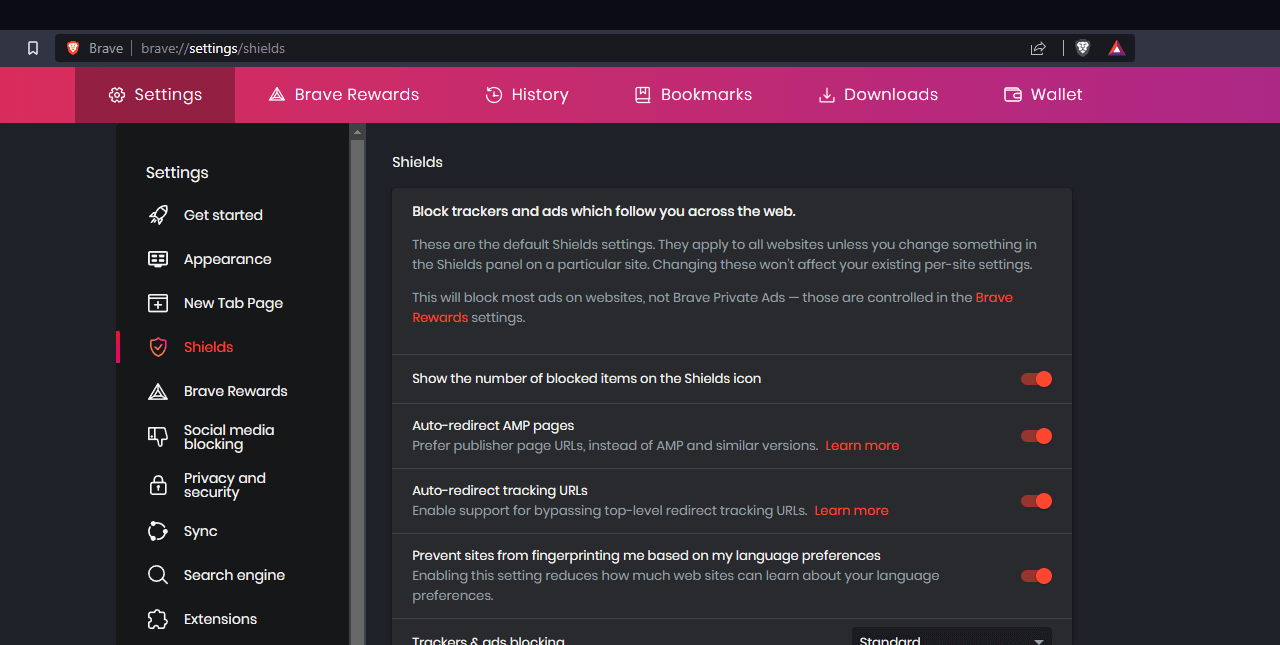This screenshot has width=1280, height=645.
Task: Click the bookmark icon beside the address bar
Action: click(33, 48)
